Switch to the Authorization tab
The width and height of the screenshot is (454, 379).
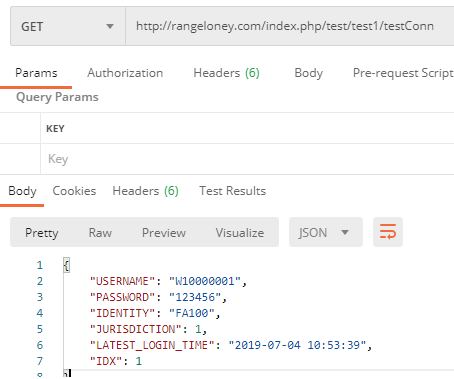click(x=125, y=73)
